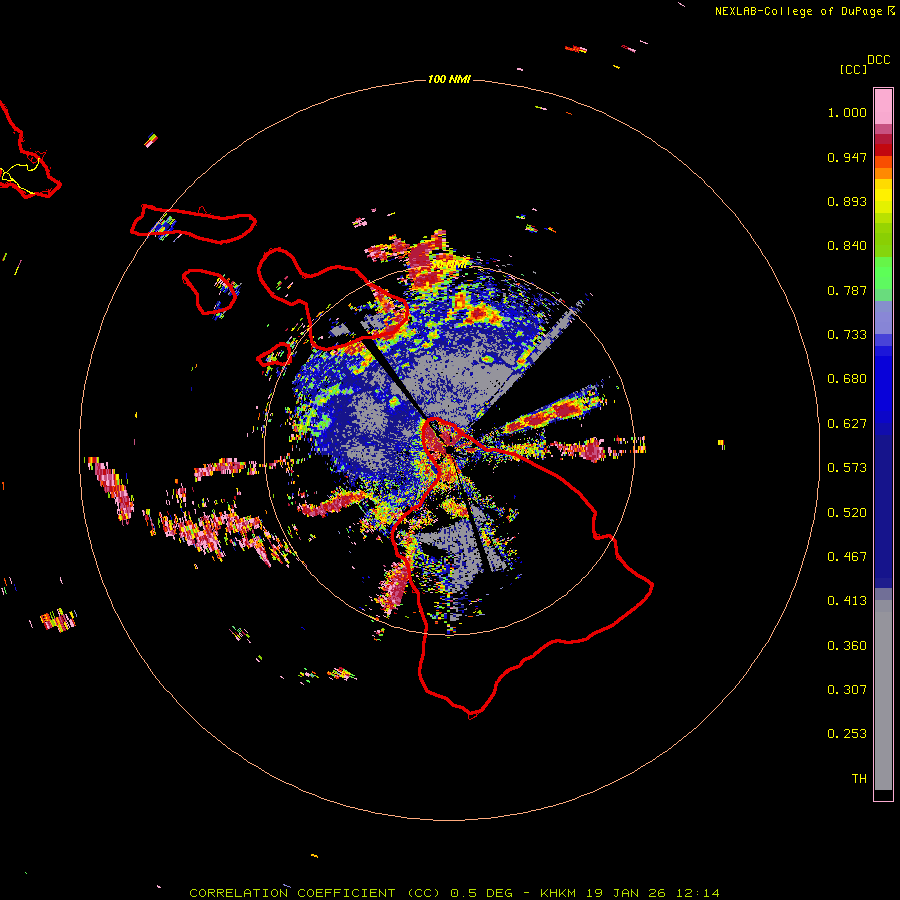Pick the red color bar segment near 0.947
Screen dimensions: 900x900
pyautogui.click(x=883, y=150)
